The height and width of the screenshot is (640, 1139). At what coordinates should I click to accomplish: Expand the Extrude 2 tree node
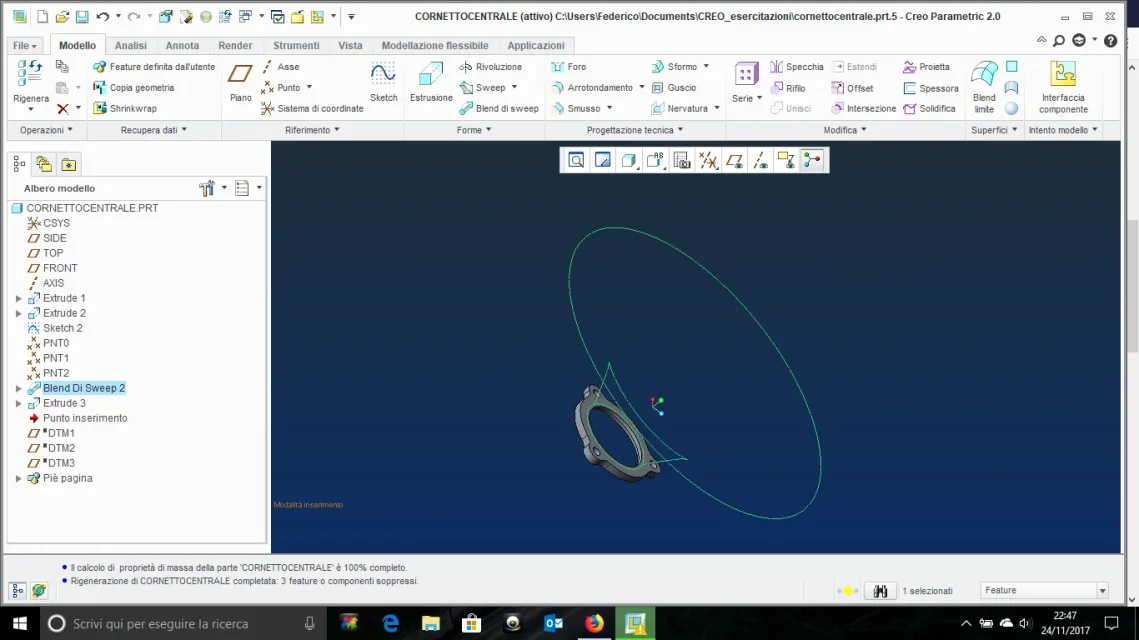point(19,313)
